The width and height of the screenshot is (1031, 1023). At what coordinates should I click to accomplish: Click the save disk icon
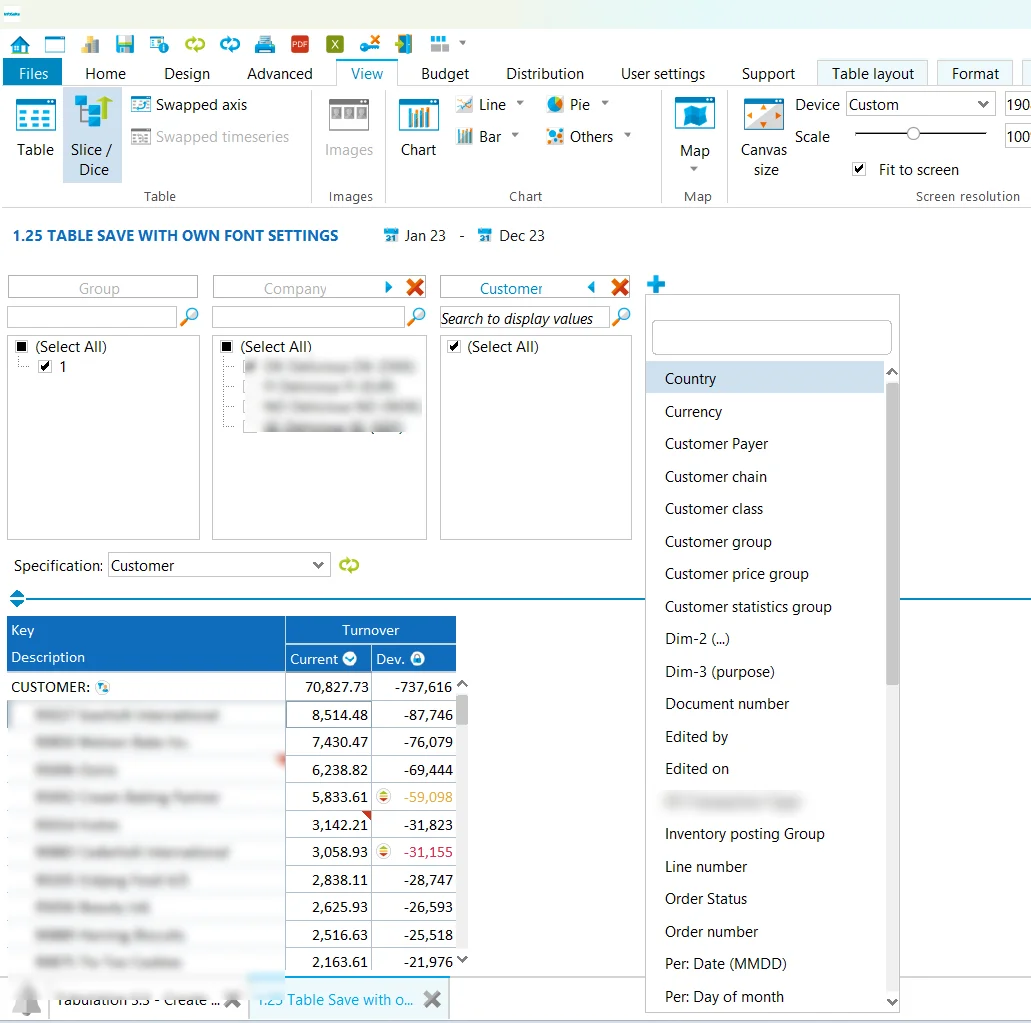pyautogui.click(x=124, y=44)
